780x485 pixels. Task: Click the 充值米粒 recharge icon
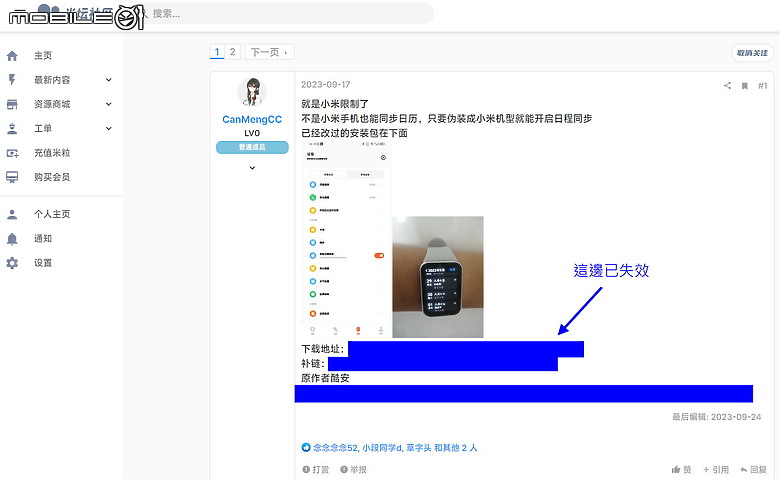(12, 153)
